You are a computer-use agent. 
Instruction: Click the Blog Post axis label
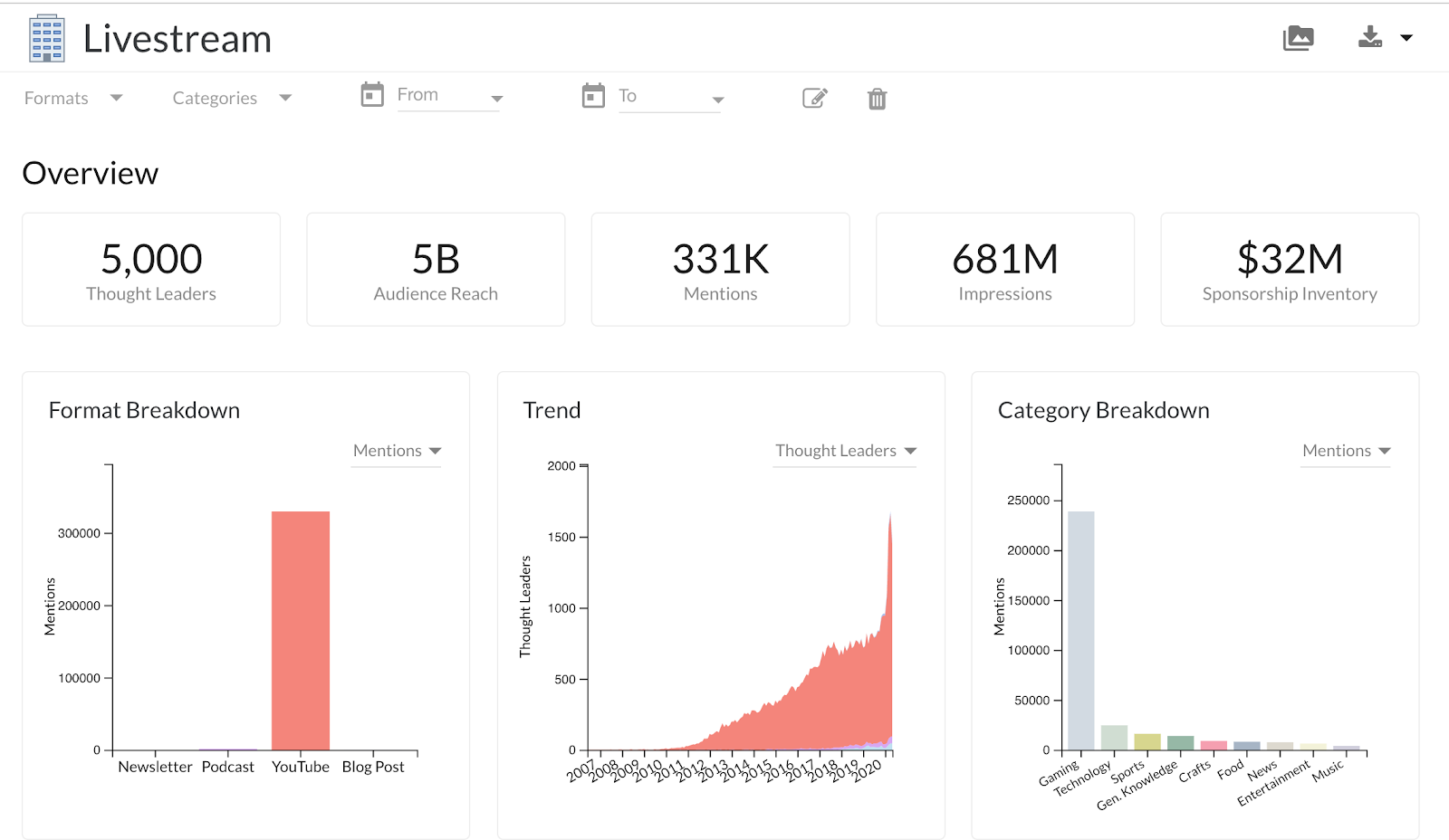pyautogui.click(x=373, y=767)
